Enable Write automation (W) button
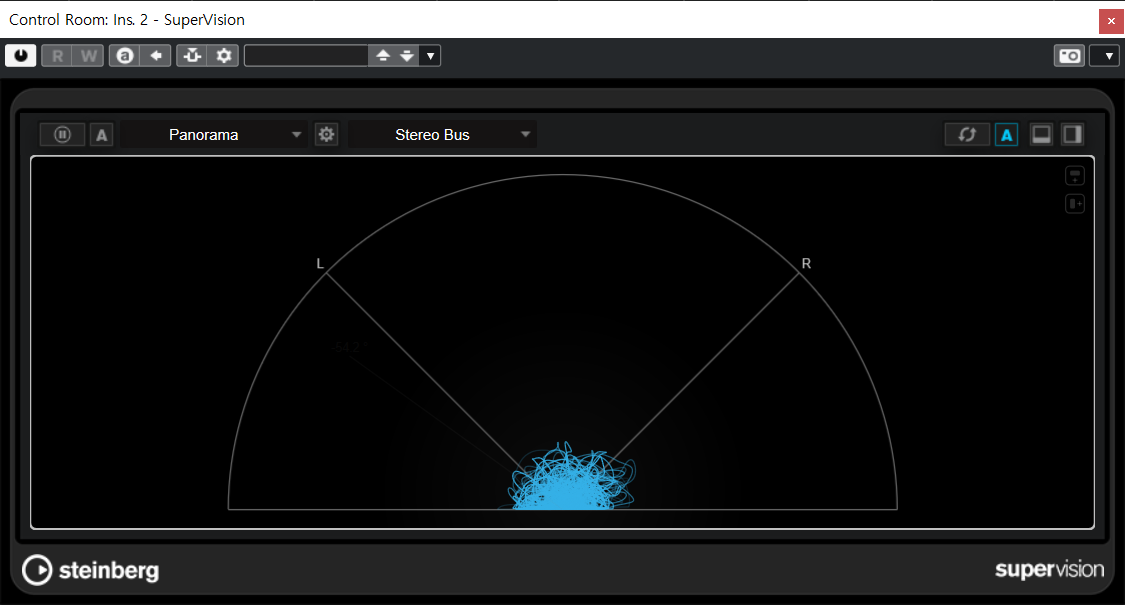1125x605 pixels. [x=89, y=56]
